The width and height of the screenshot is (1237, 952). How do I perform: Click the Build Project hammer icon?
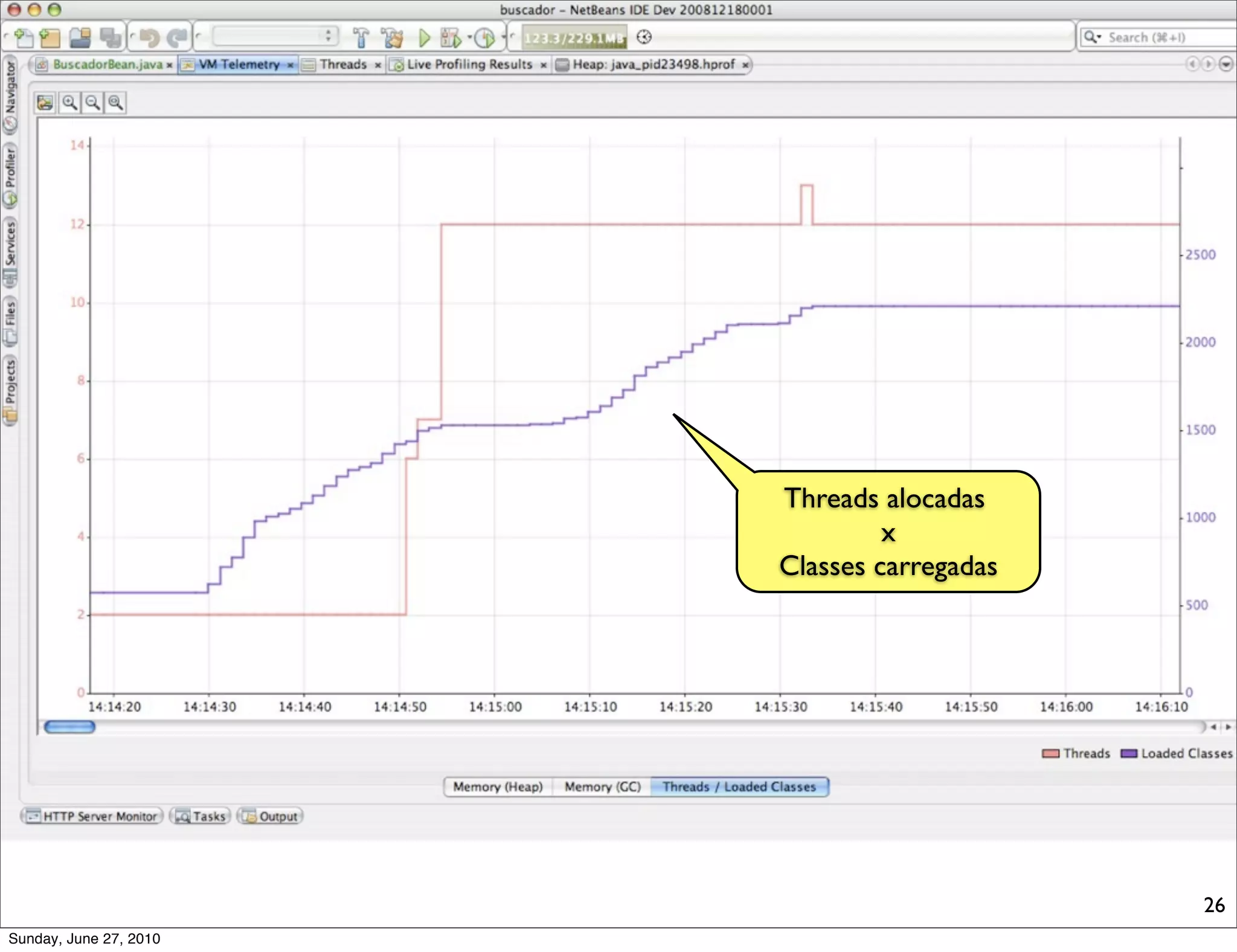361,38
